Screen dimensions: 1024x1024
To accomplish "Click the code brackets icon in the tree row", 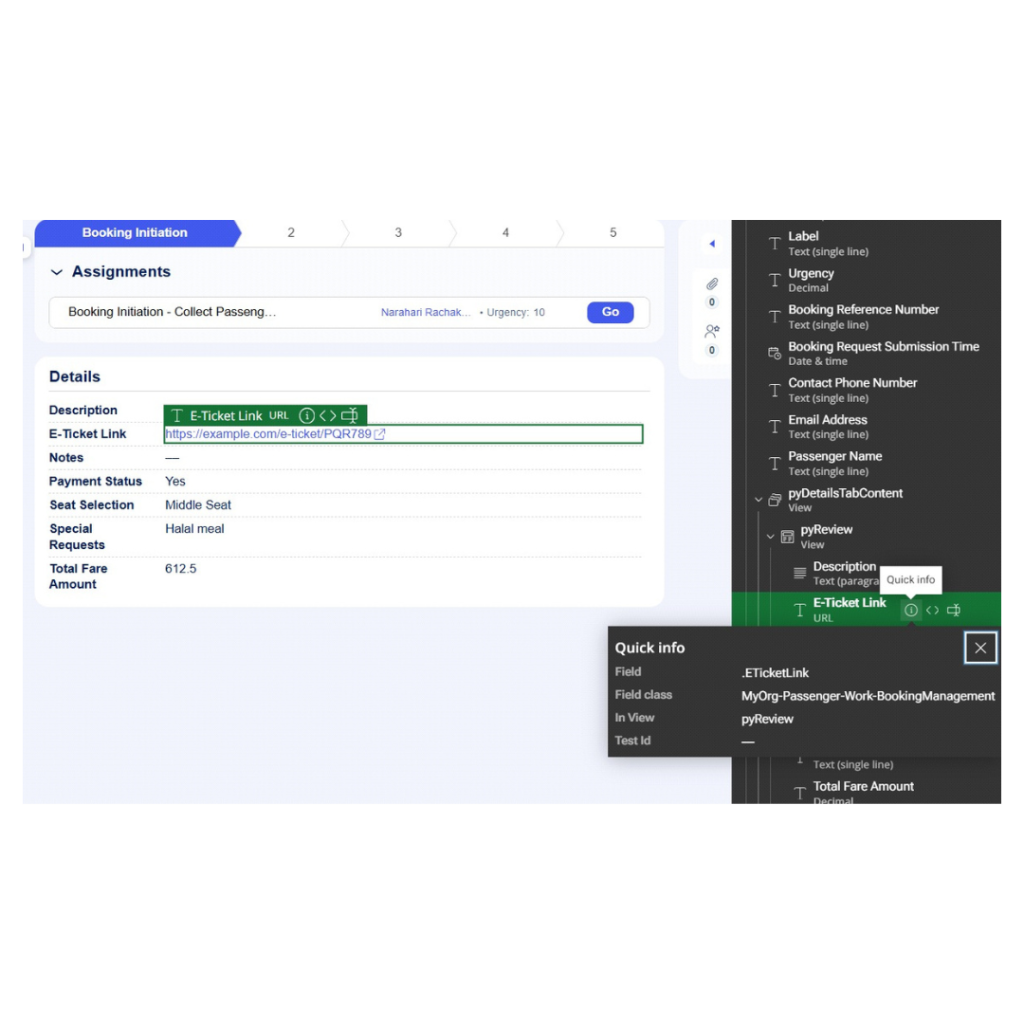I will (932, 610).
